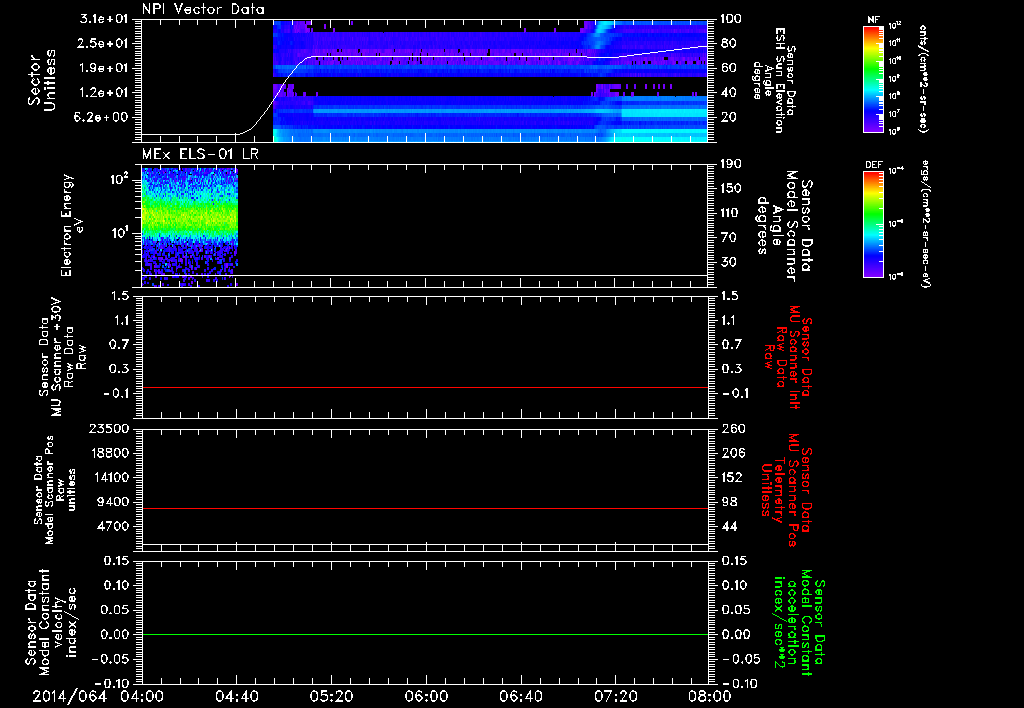
Task: Click the "06:40" time tick label
Action: coord(520,696)
